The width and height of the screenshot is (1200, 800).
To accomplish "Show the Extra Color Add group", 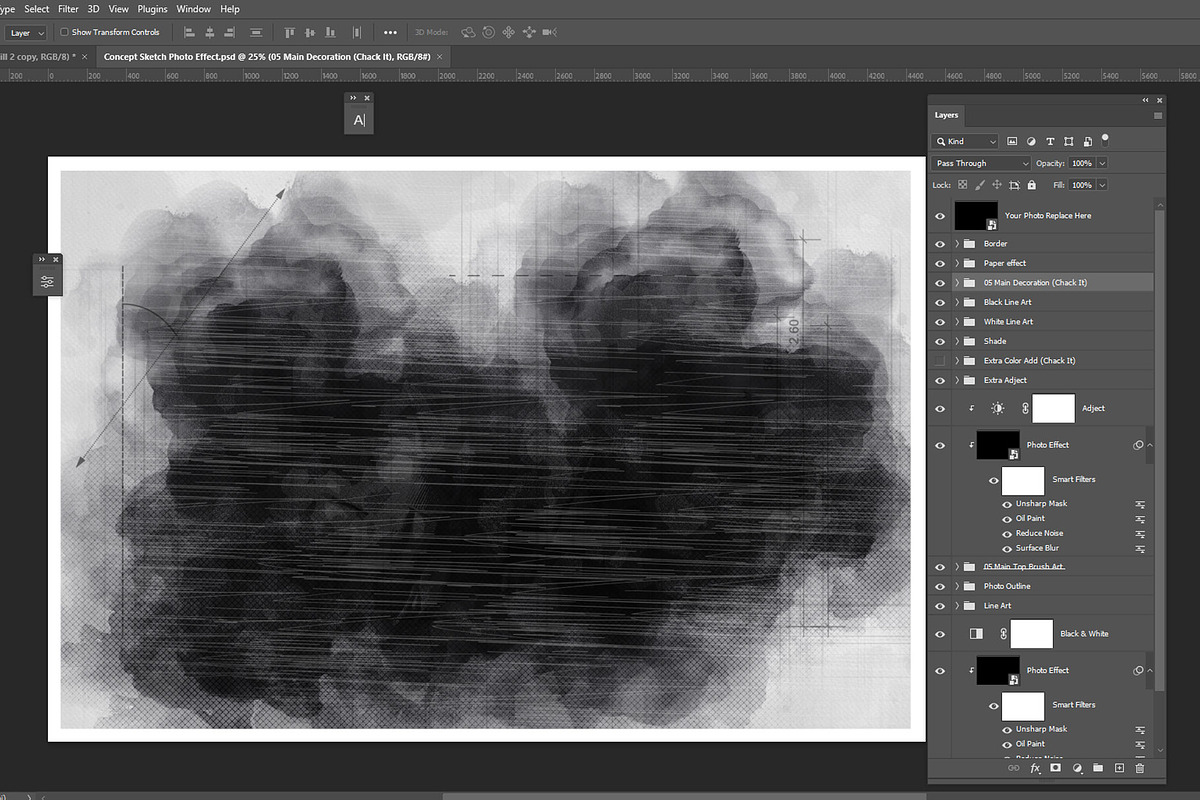I will [x=939, y=360].
